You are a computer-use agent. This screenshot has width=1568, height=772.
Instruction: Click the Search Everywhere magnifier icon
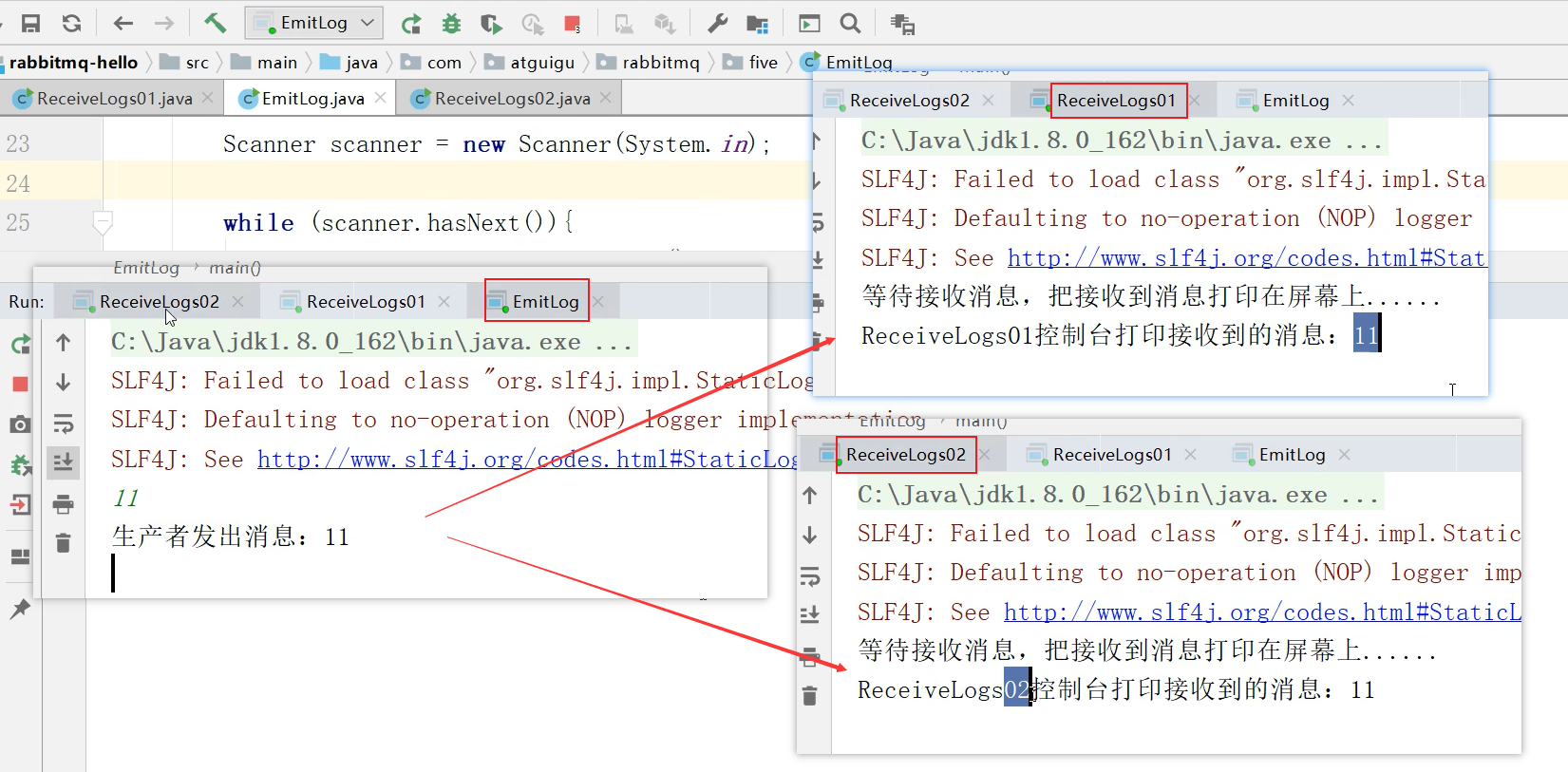click(x=851, y=23)
